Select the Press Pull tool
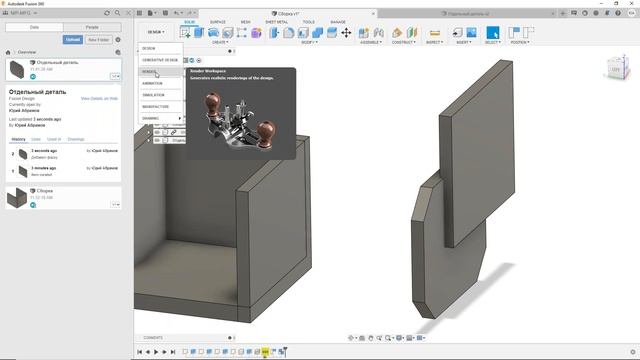The width and height of the screenshot is (640, 360). (274, 33)
